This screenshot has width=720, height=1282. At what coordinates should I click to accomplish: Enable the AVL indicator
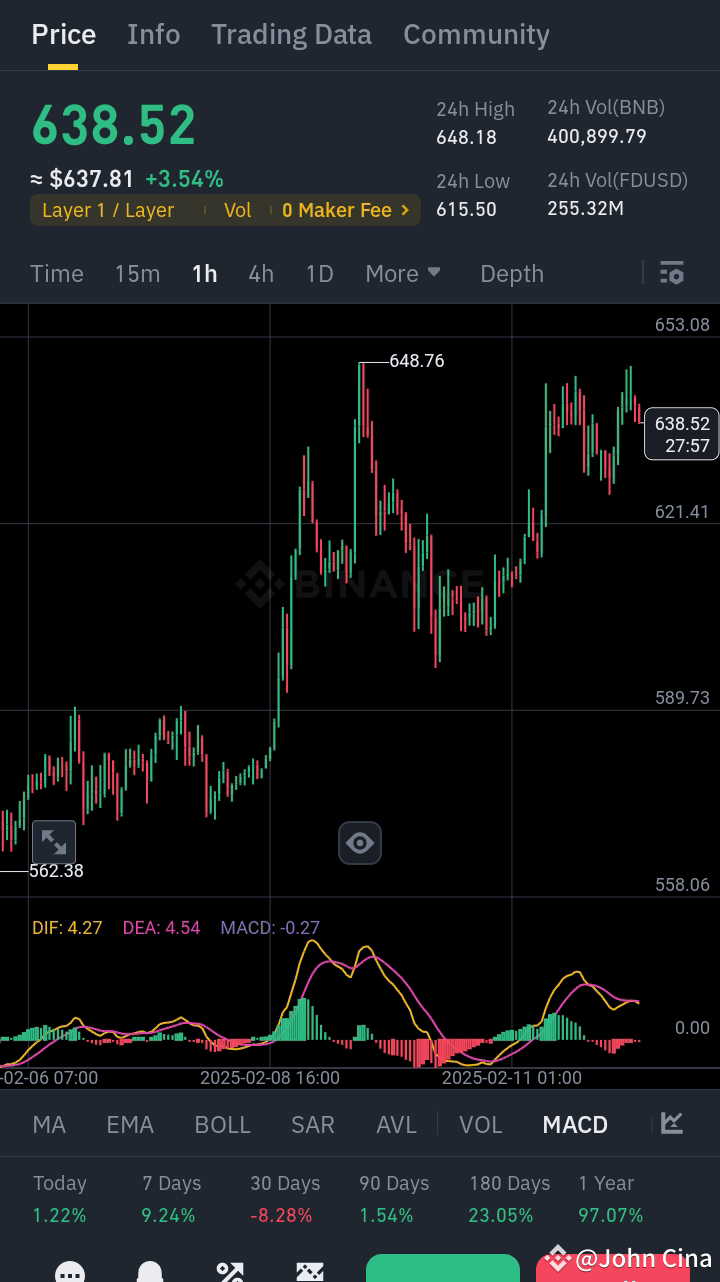coord(396,1125)
